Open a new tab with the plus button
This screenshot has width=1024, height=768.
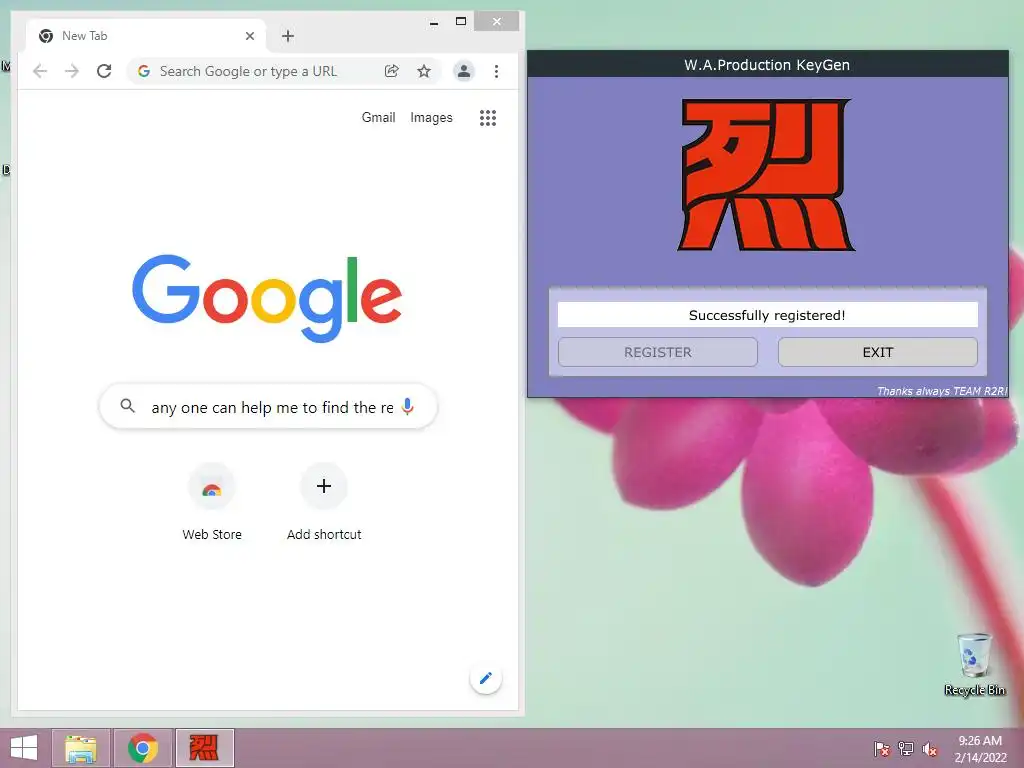[288, 36]
